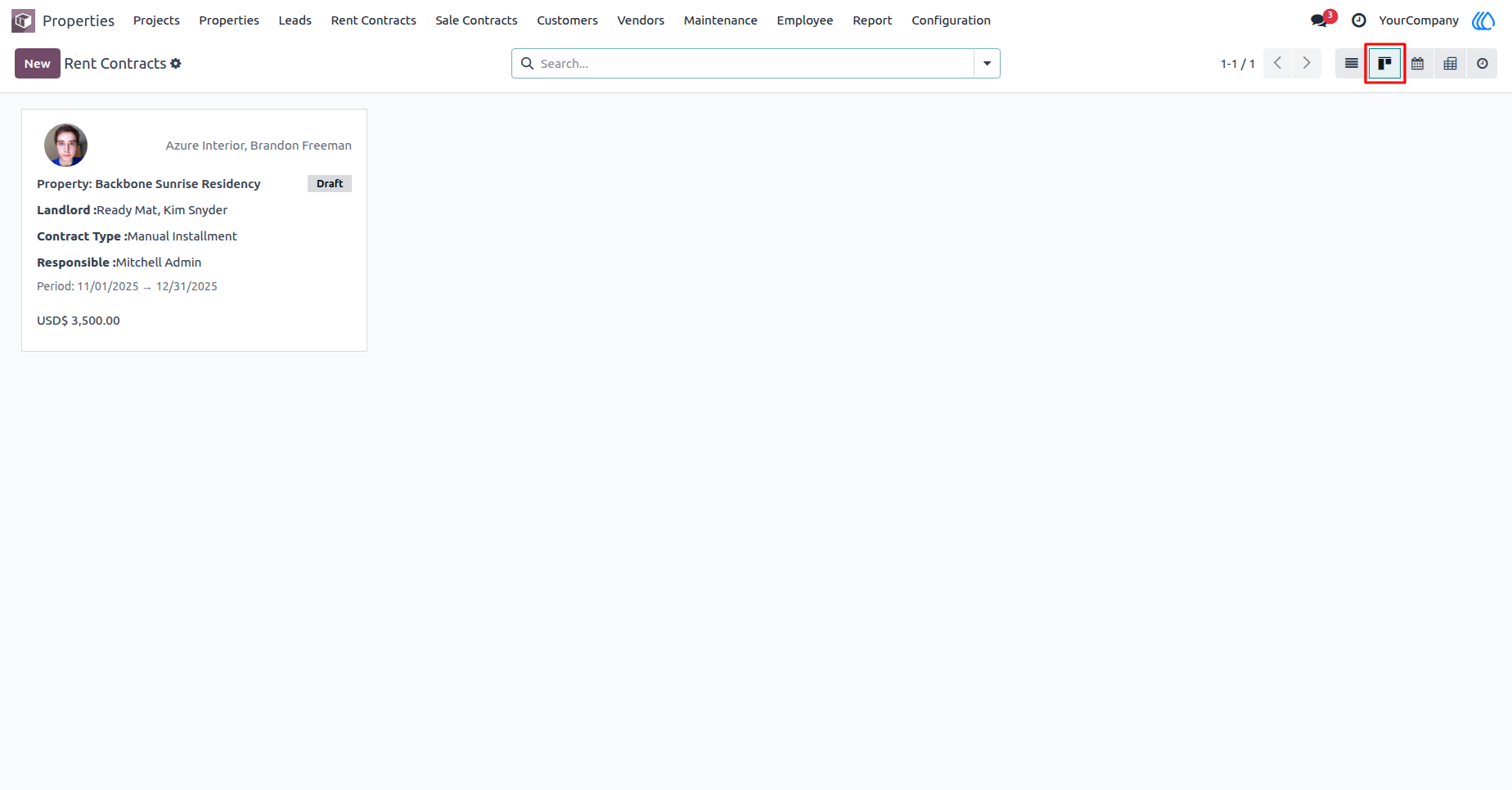Switch to kanban view

pos(1384,63)
